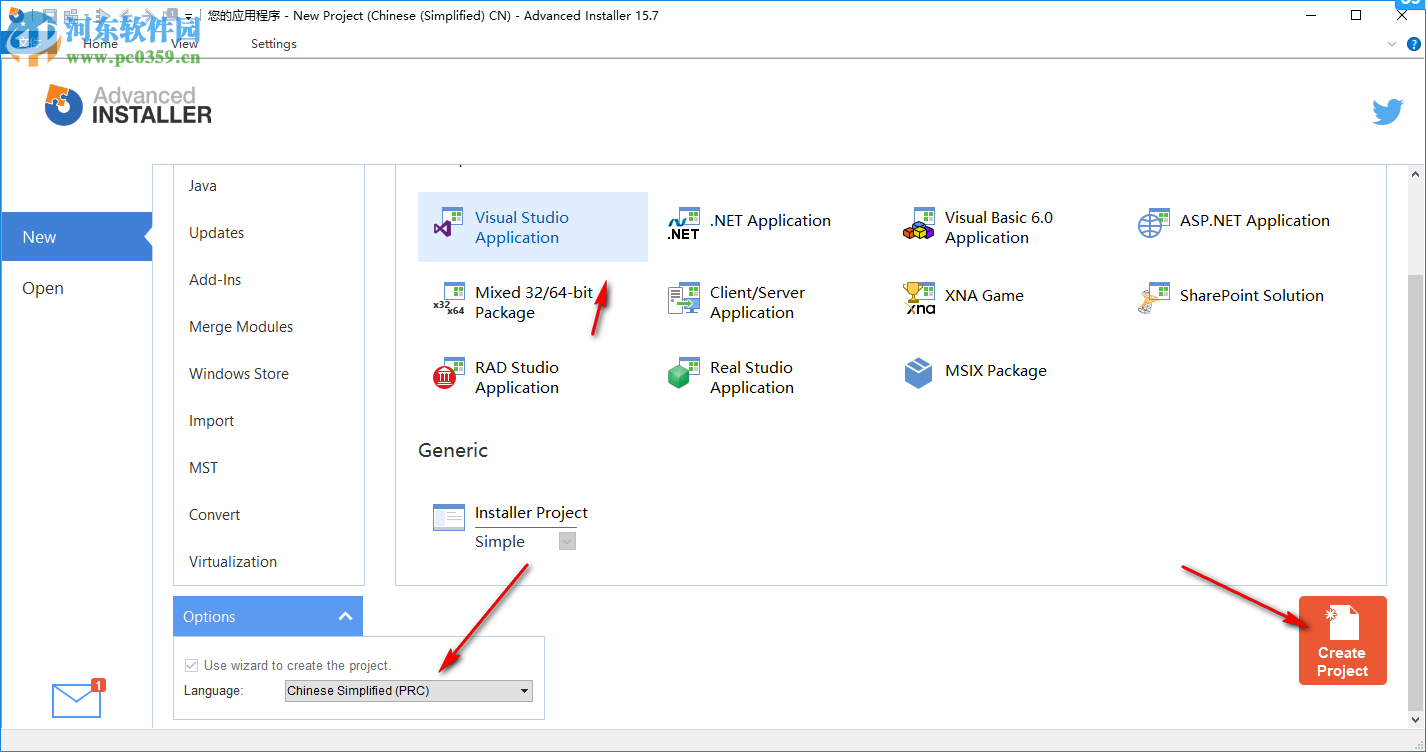Viewport: 1426px width, 752px height.
Task: Click the Real Studio Application label
Action: pos(752,377)
